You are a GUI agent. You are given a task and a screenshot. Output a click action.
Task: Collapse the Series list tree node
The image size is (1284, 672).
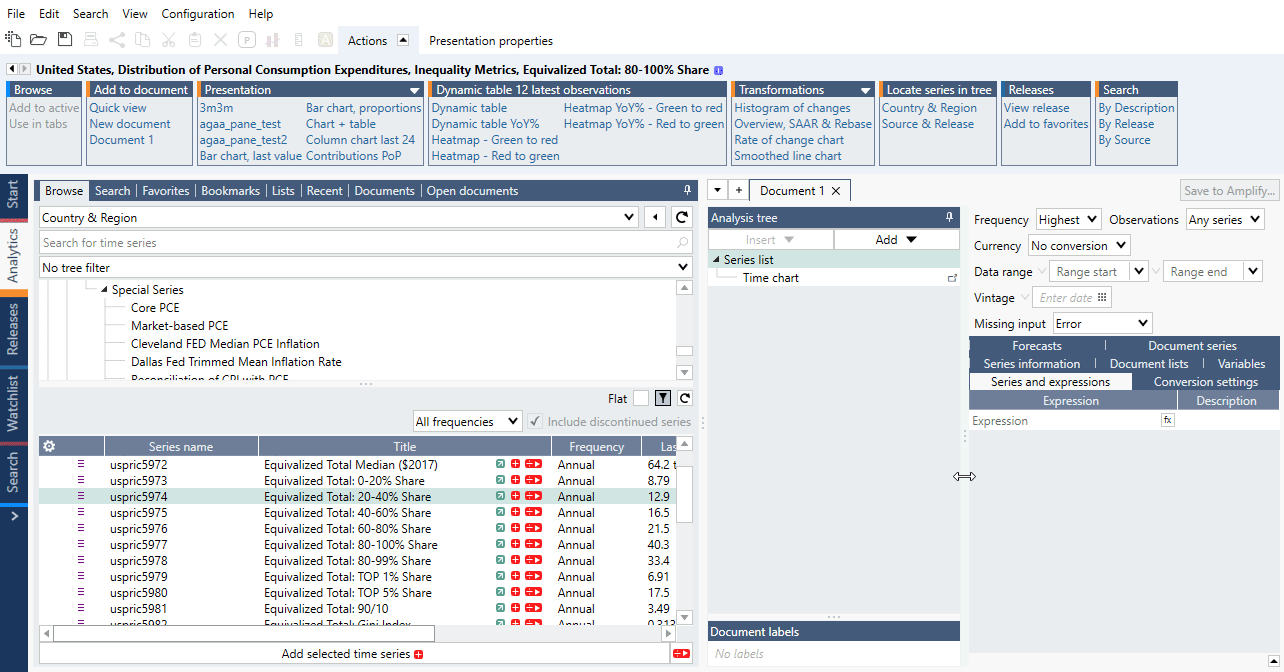[717, 260]
